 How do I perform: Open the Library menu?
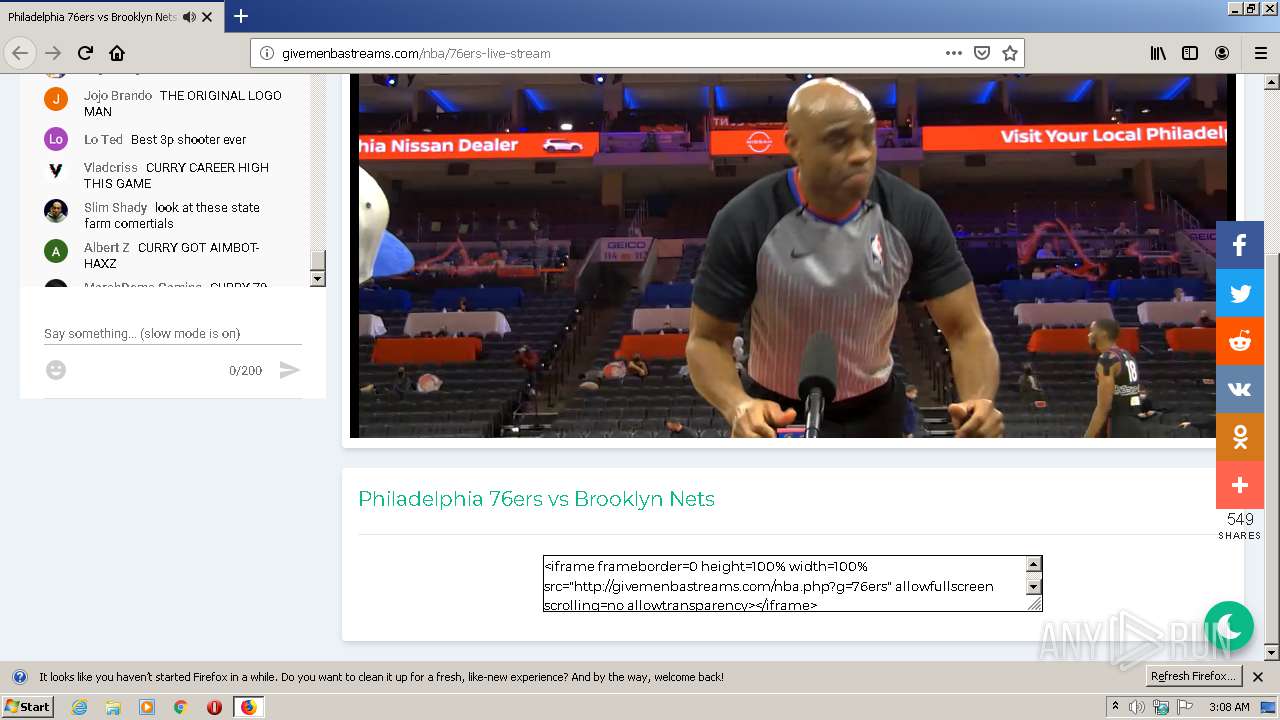point(1158,53)
